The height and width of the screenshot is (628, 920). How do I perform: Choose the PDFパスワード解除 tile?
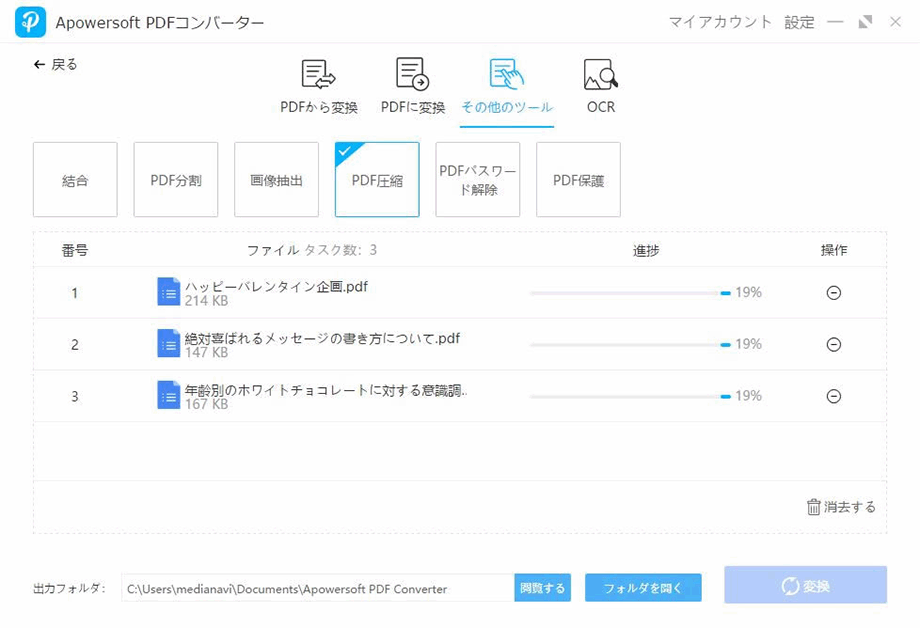(x=478, y=180)
